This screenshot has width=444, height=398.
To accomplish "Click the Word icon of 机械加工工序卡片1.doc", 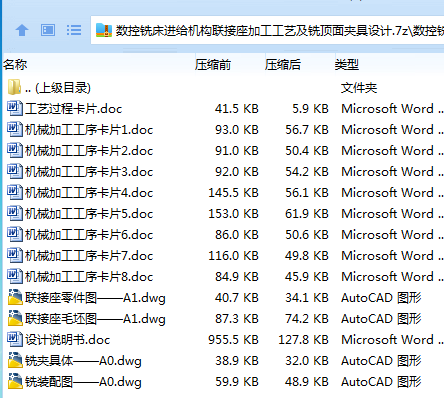I will (x=15, y=129).
